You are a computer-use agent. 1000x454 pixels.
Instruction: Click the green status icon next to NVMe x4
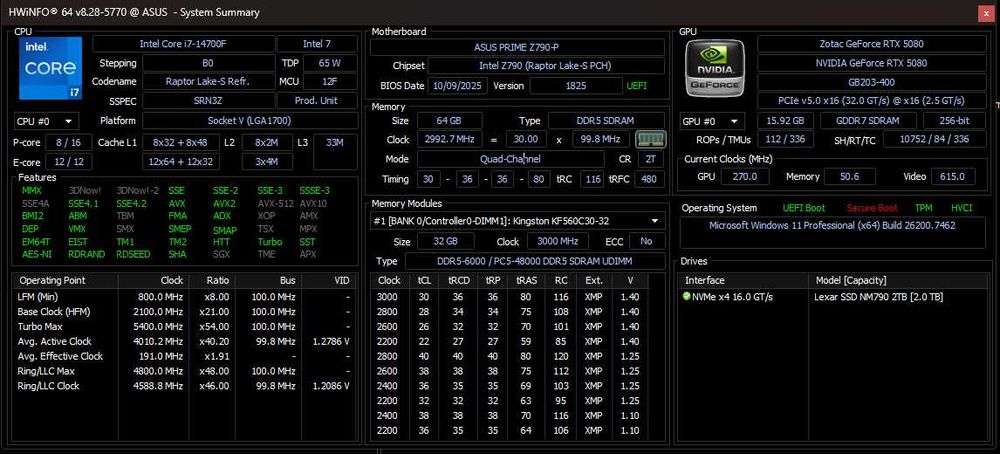click(686, 297)
